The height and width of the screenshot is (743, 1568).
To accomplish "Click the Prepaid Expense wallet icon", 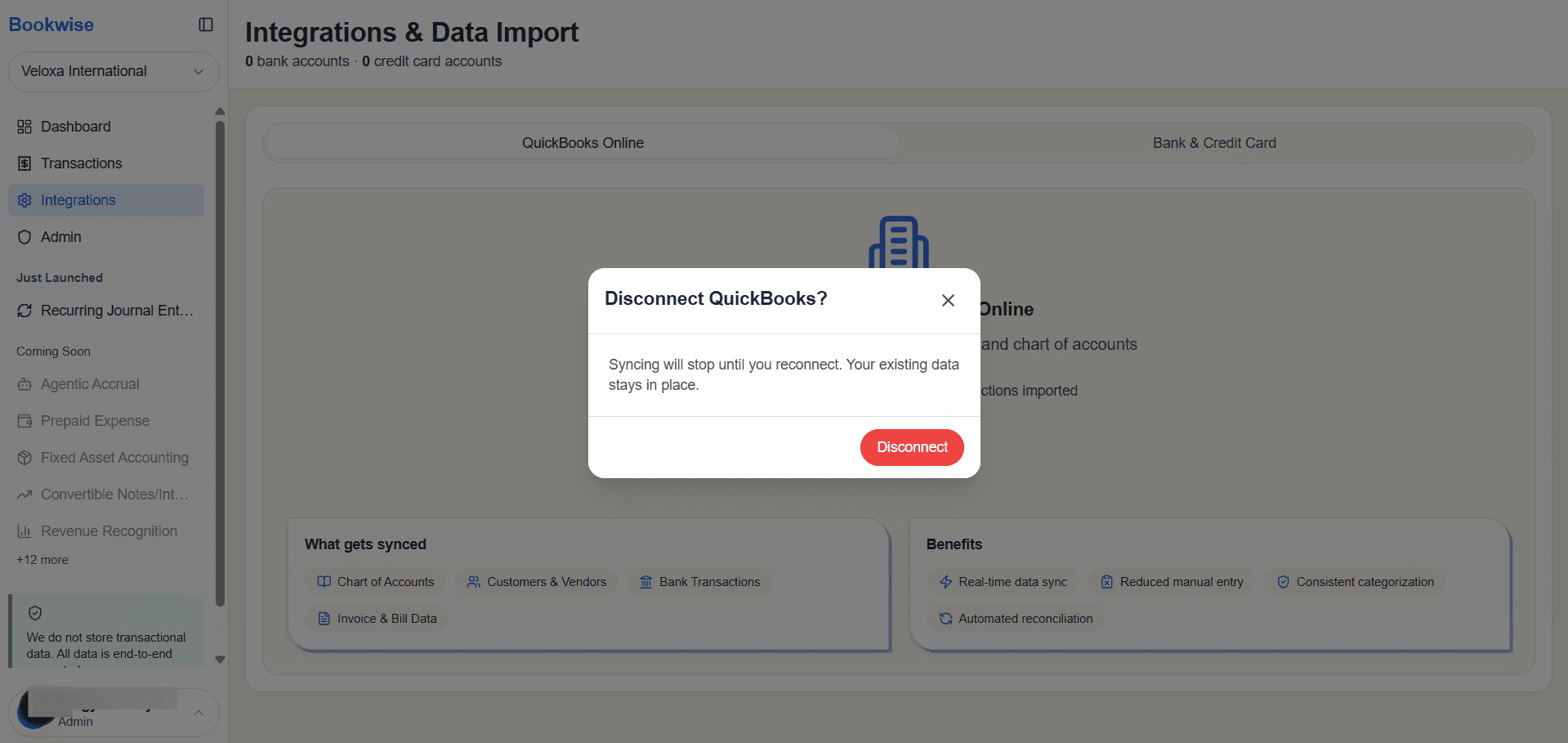I will [25, 421].
